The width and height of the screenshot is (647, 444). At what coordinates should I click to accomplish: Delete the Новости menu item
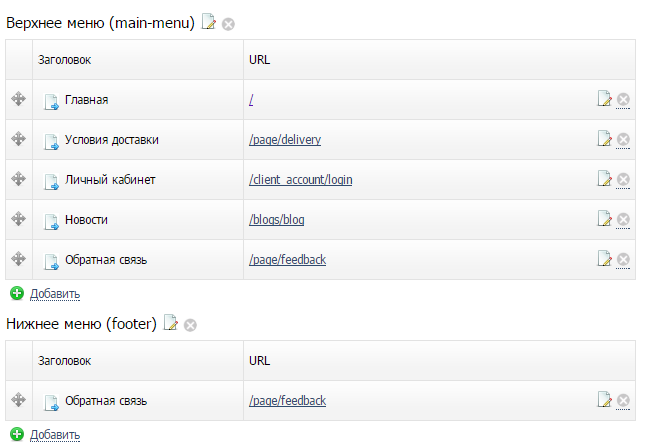coord(623,220)
